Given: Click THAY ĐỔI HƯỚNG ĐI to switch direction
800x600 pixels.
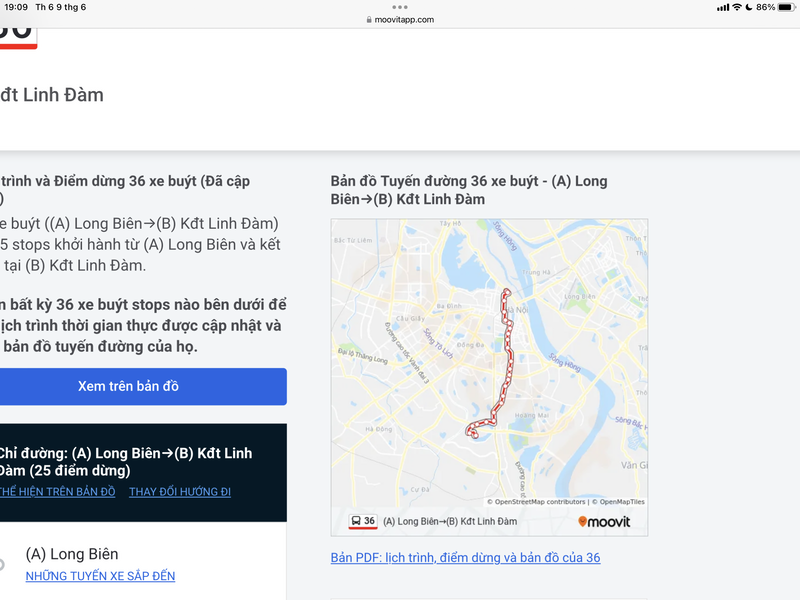Looking at the screenshot, I should (180, 492).
